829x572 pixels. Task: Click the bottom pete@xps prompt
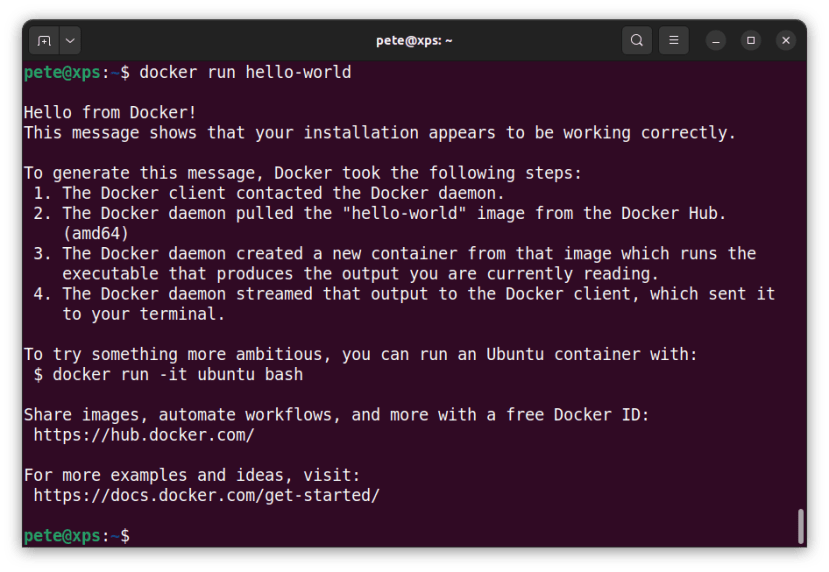pos(77,536)
